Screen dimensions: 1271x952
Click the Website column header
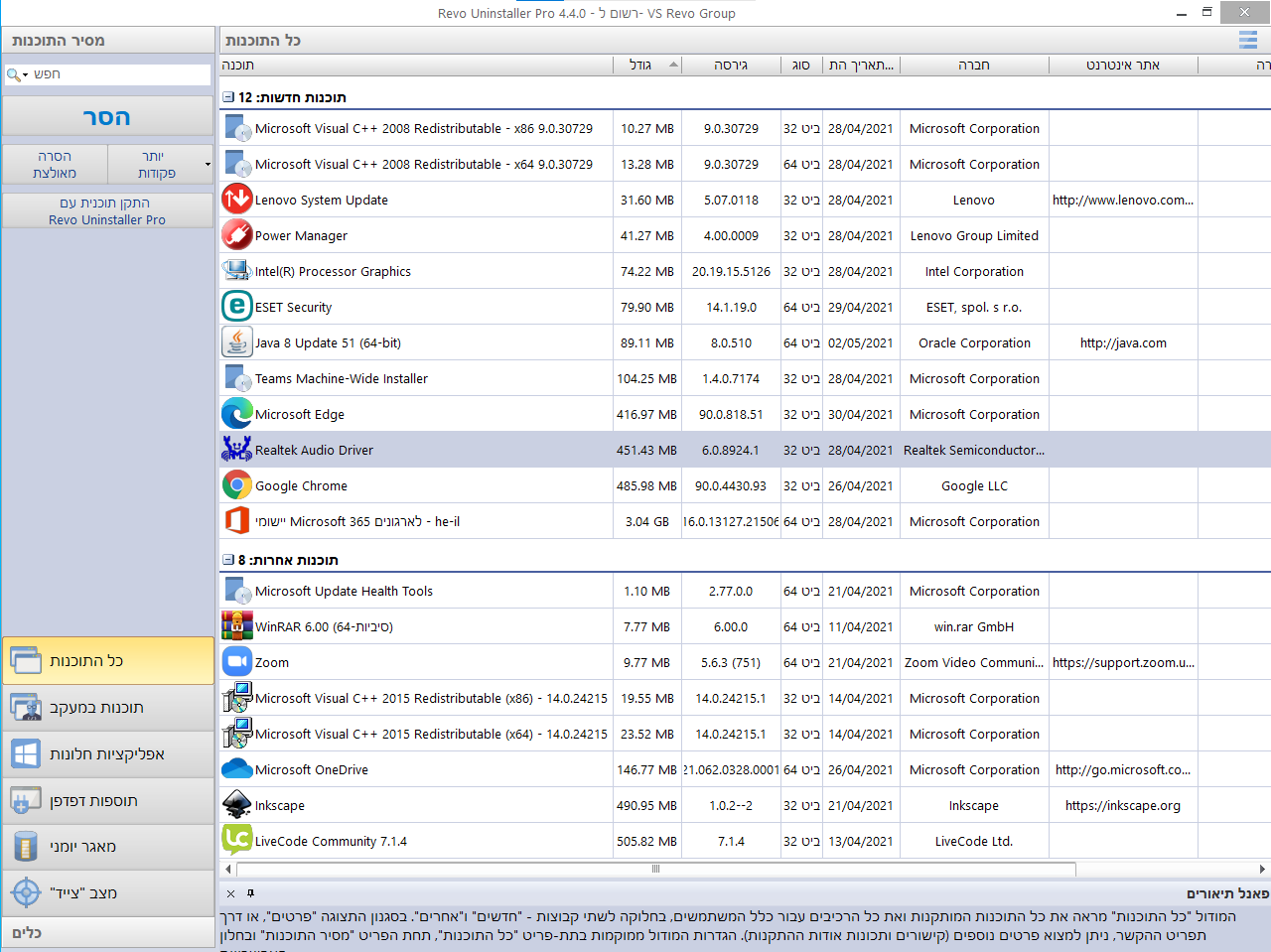tap(1123, 65)
